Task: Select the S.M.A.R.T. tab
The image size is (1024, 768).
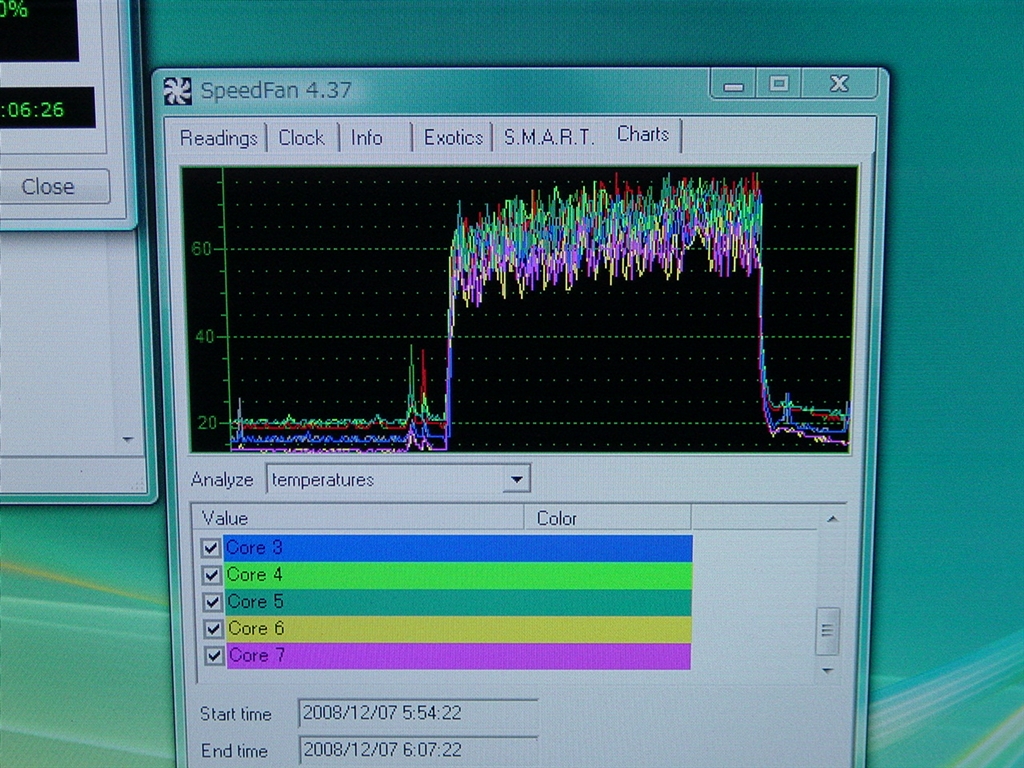Action: pyautogui.click(x=548, y=138)
